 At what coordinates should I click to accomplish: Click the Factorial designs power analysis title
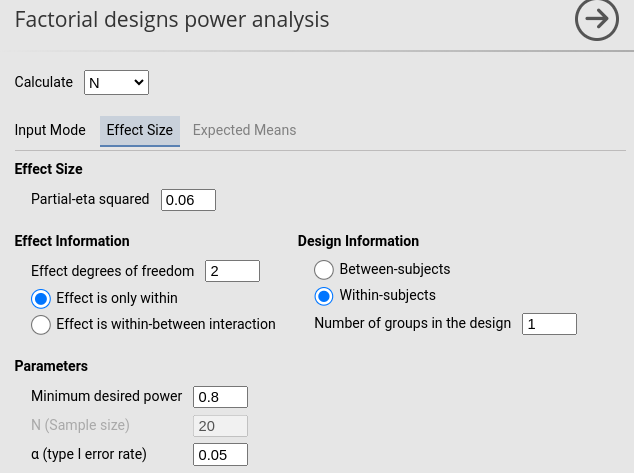(171, 20)
